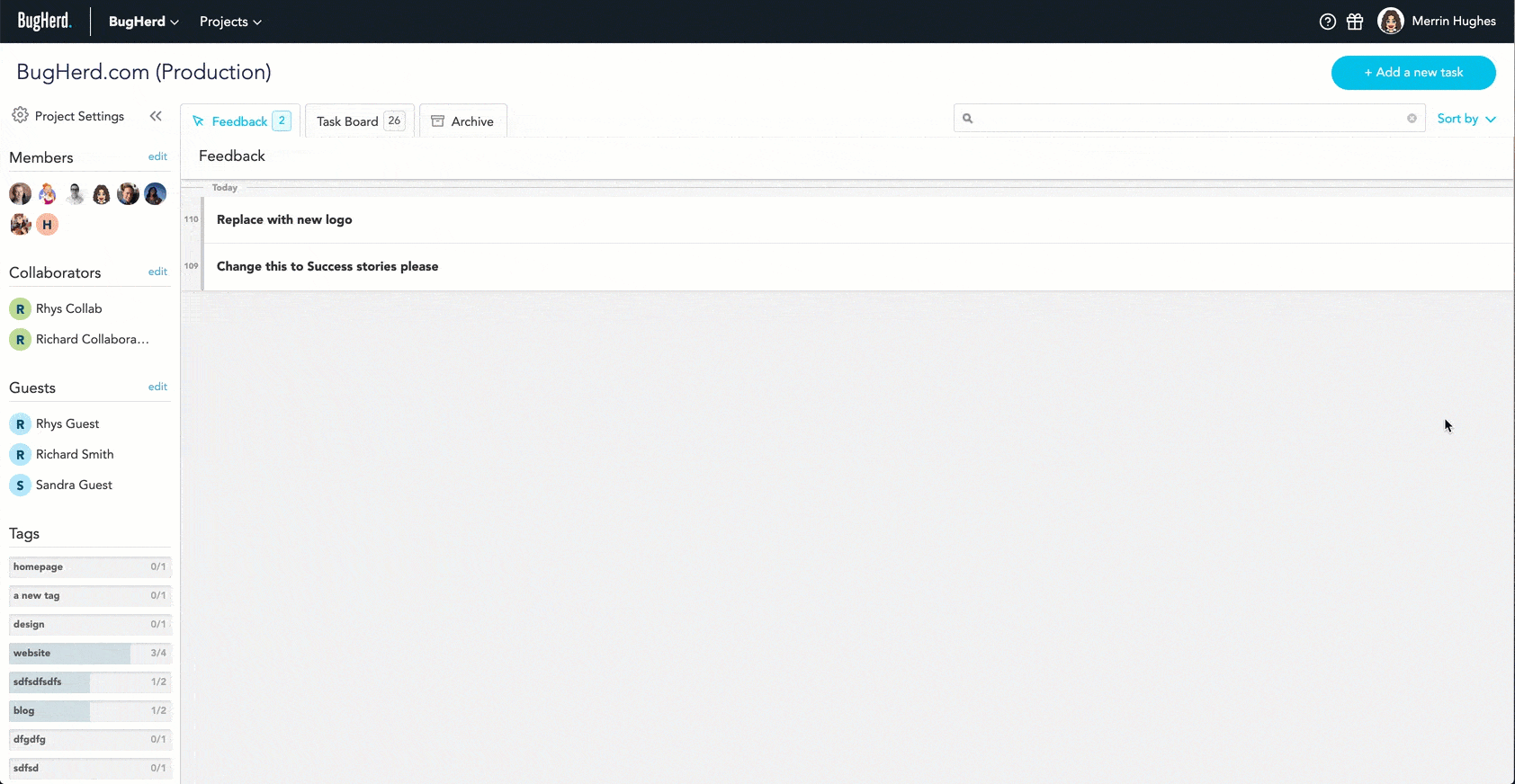The height and width of the screenshot is (784, 1515).
Task: Filter by the website tag
Action: point(90,654)
